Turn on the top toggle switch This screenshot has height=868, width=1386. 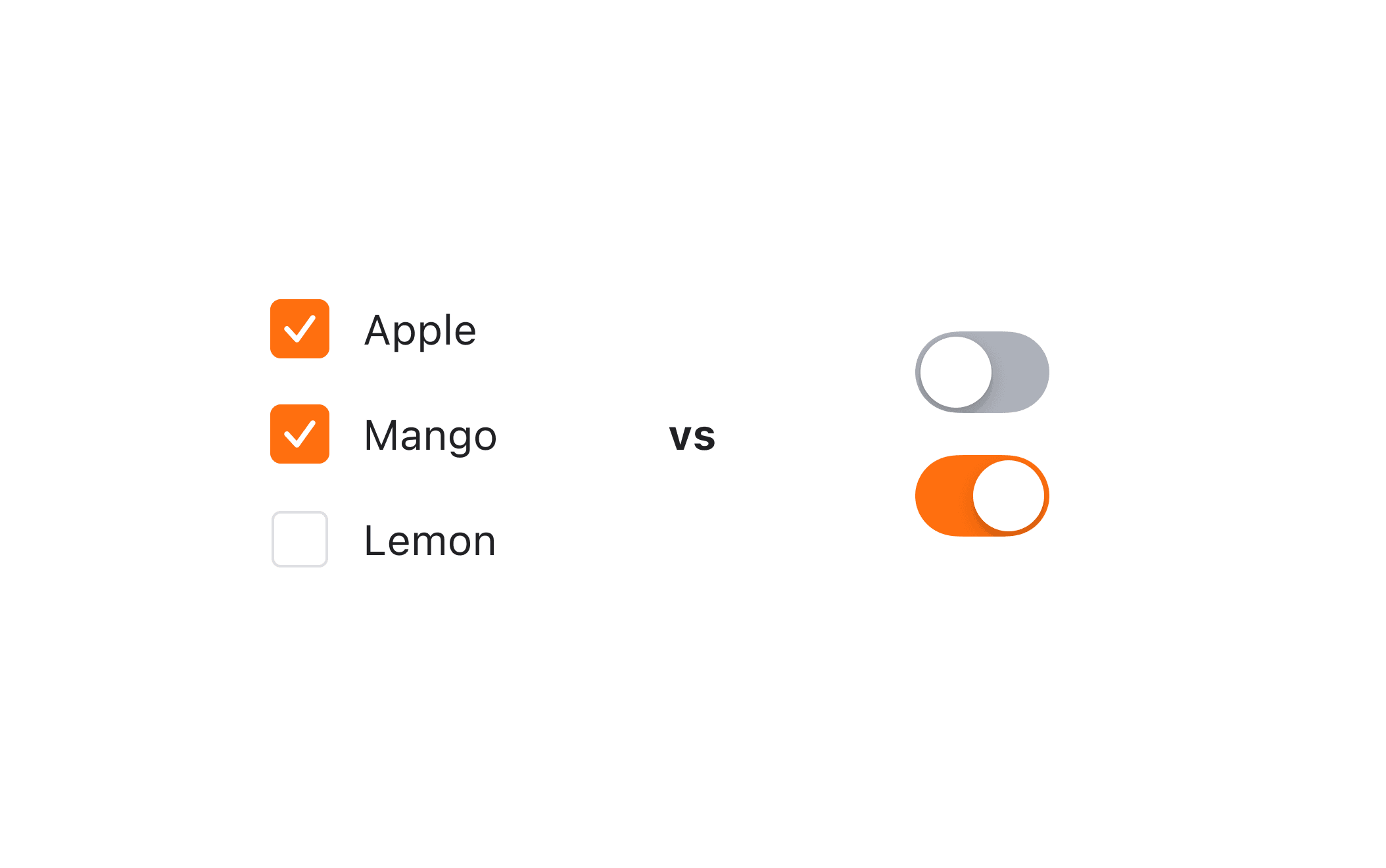tap(982, 372)
